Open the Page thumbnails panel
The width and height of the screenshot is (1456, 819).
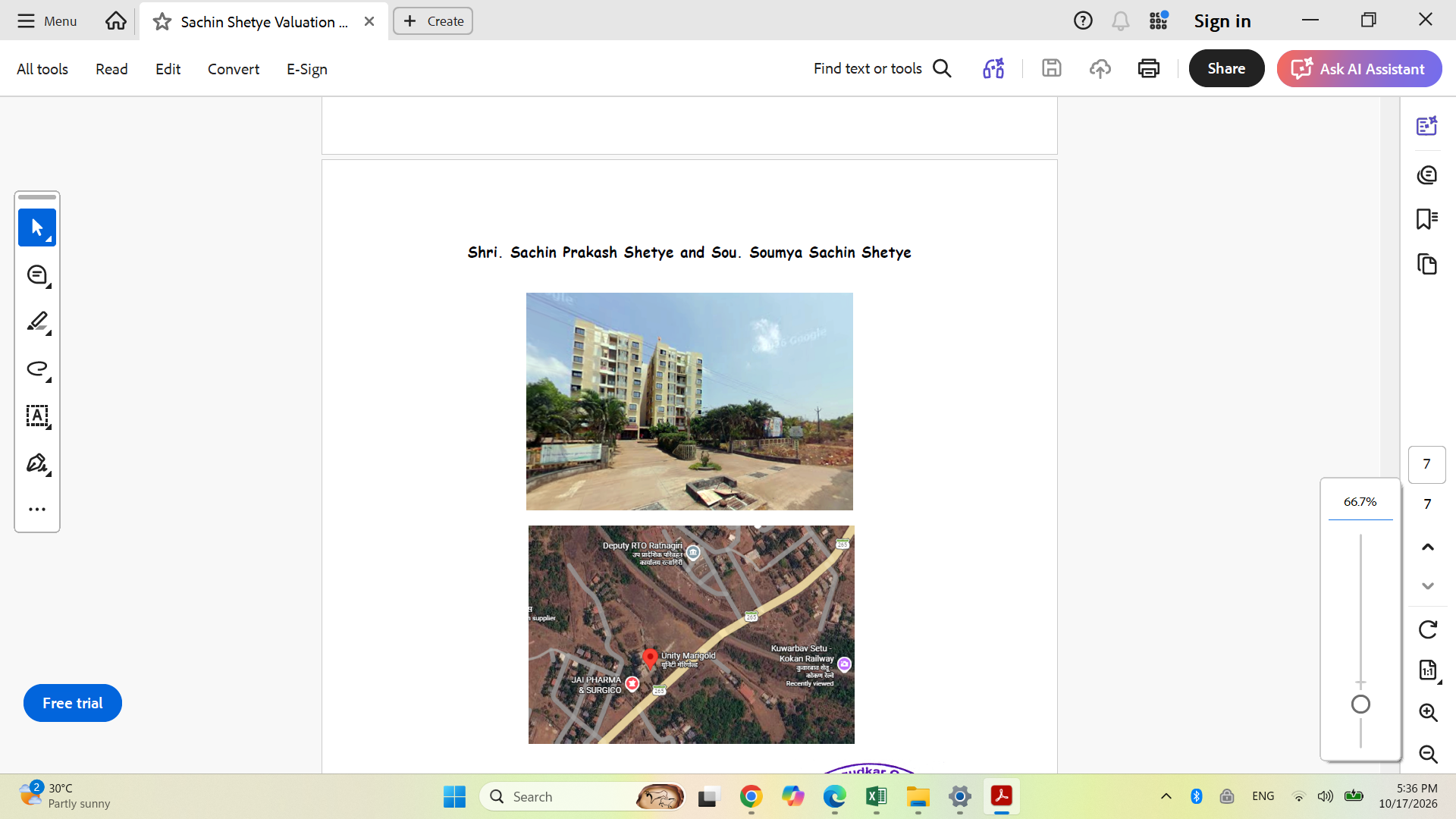coord(1427,265)
